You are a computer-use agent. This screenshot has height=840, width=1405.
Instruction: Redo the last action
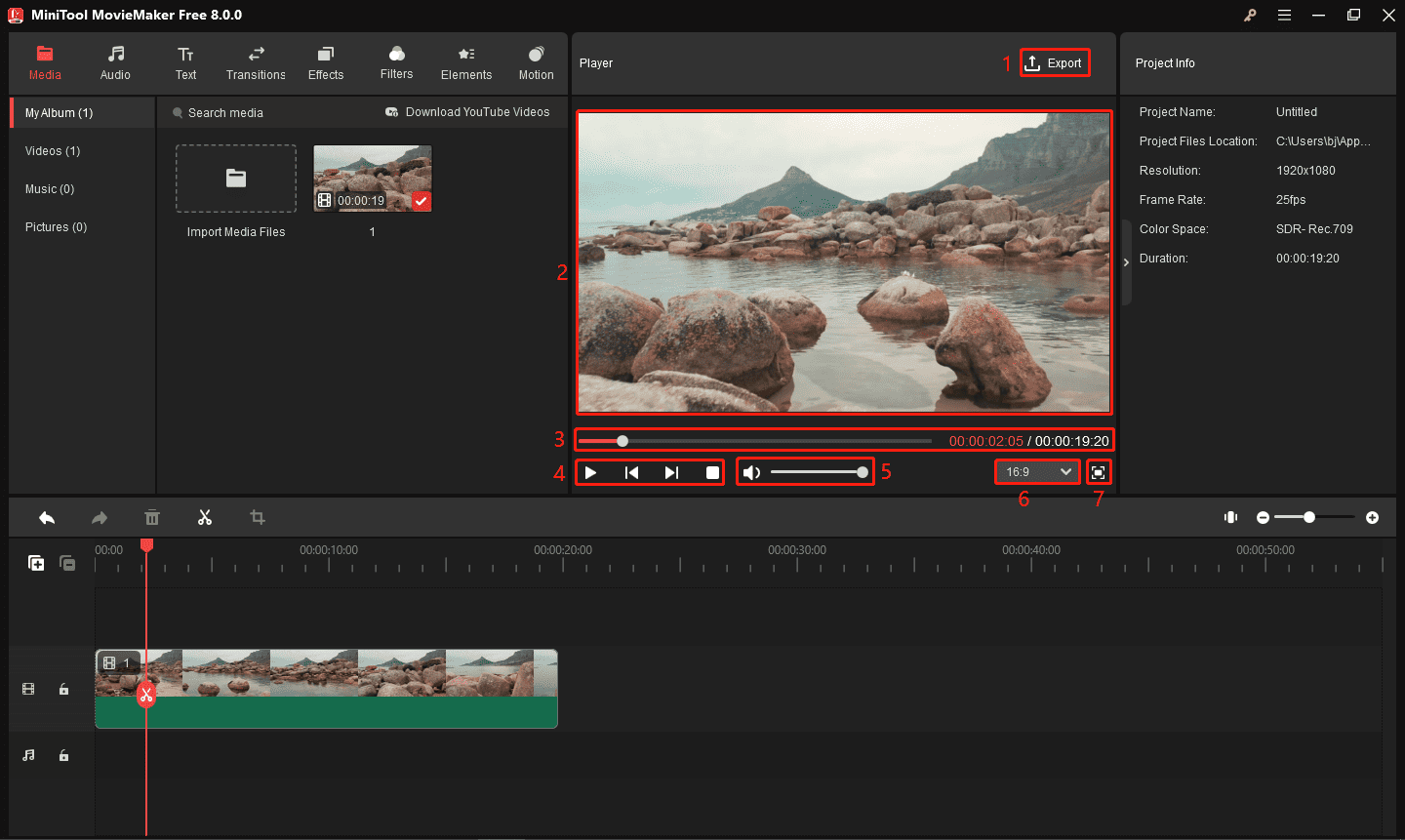tap(100, 517)
